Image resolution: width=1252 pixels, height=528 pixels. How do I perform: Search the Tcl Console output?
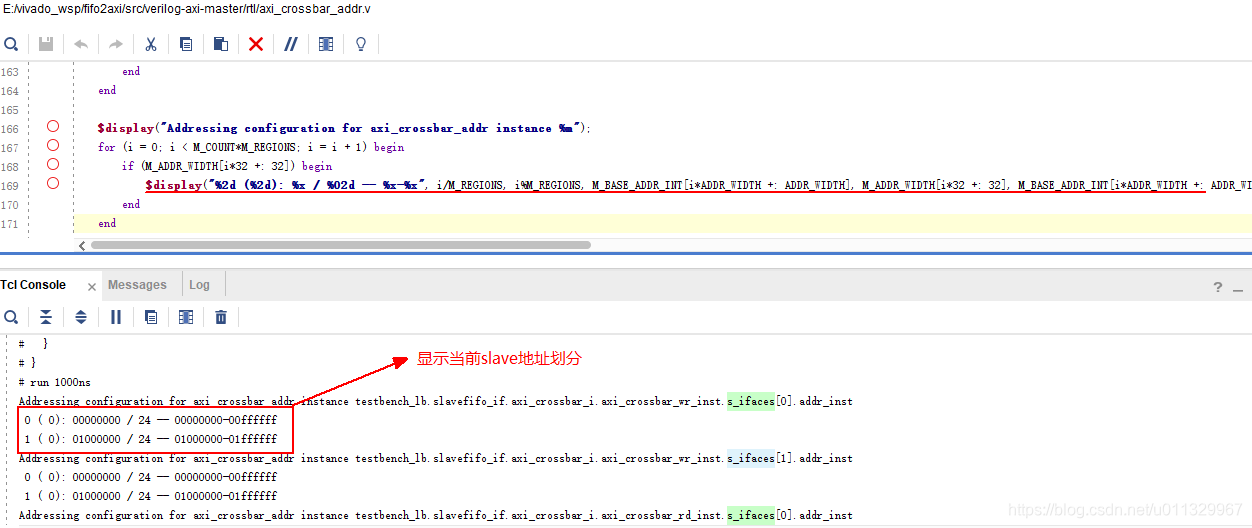(x=11, y=317)
